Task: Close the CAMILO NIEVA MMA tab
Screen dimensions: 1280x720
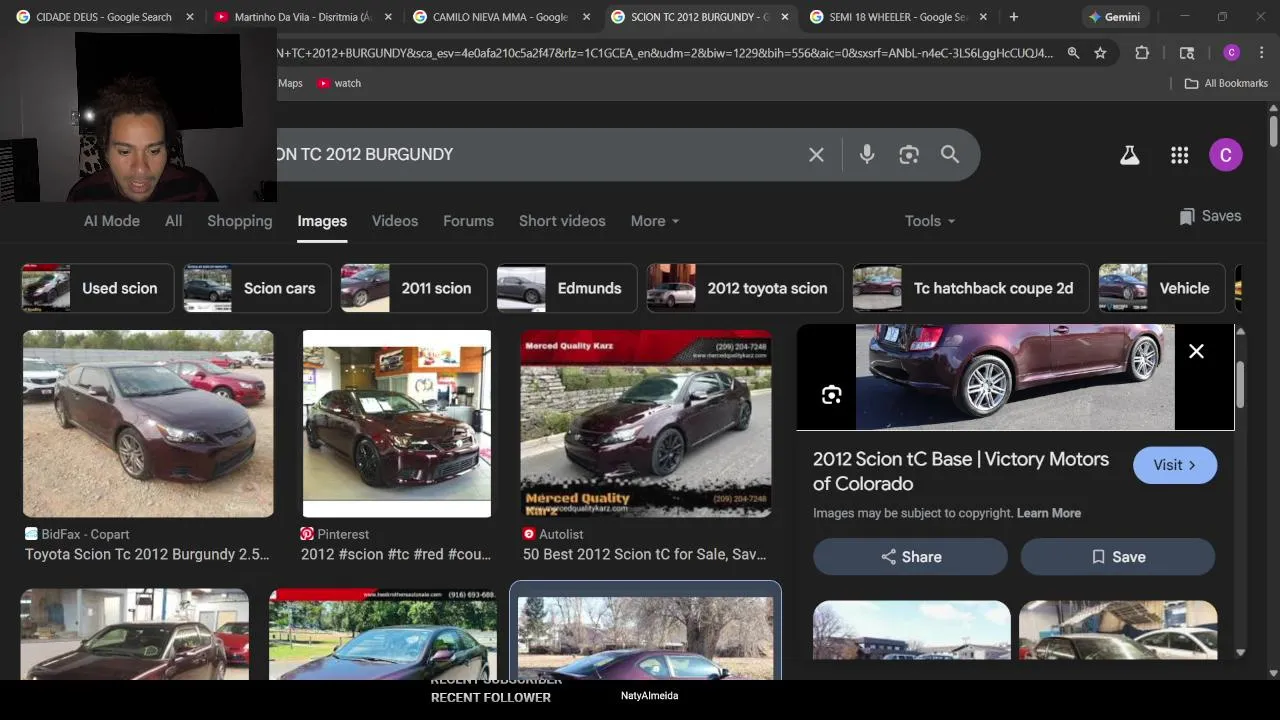Action: 586,17
